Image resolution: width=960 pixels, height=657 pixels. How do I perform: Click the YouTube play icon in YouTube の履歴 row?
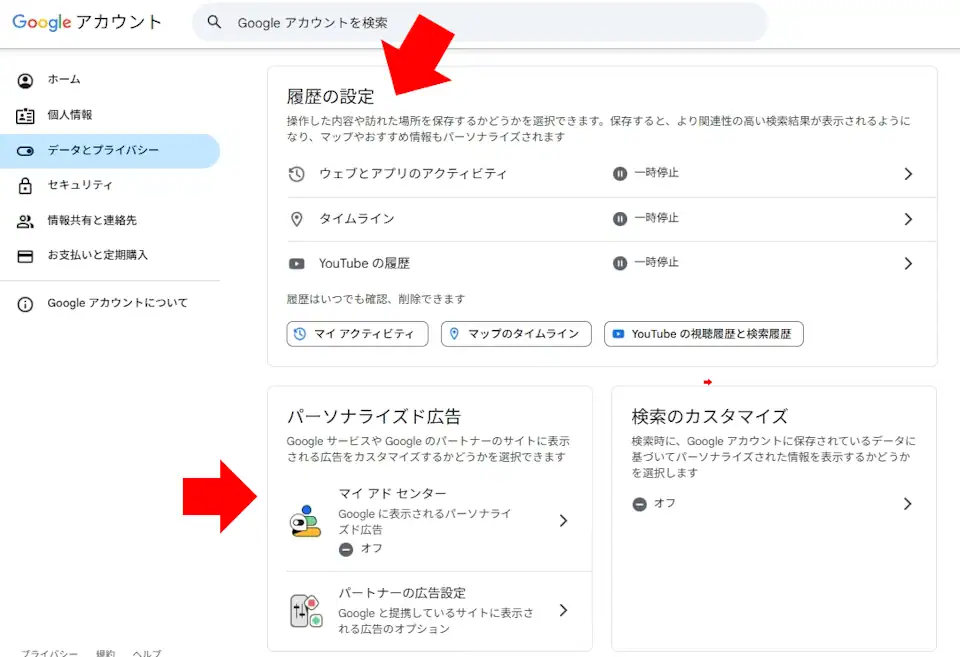pyautogui.click(x=296, y=264)
